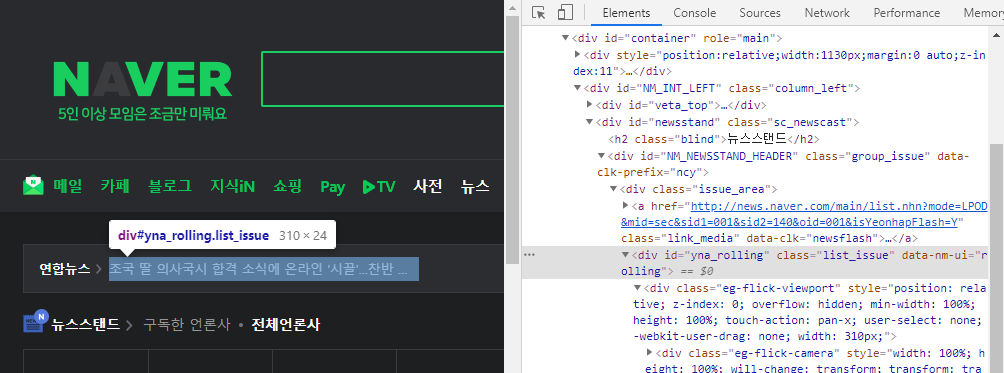Open the news.naver.com href link in DOM

coord(805,214)
